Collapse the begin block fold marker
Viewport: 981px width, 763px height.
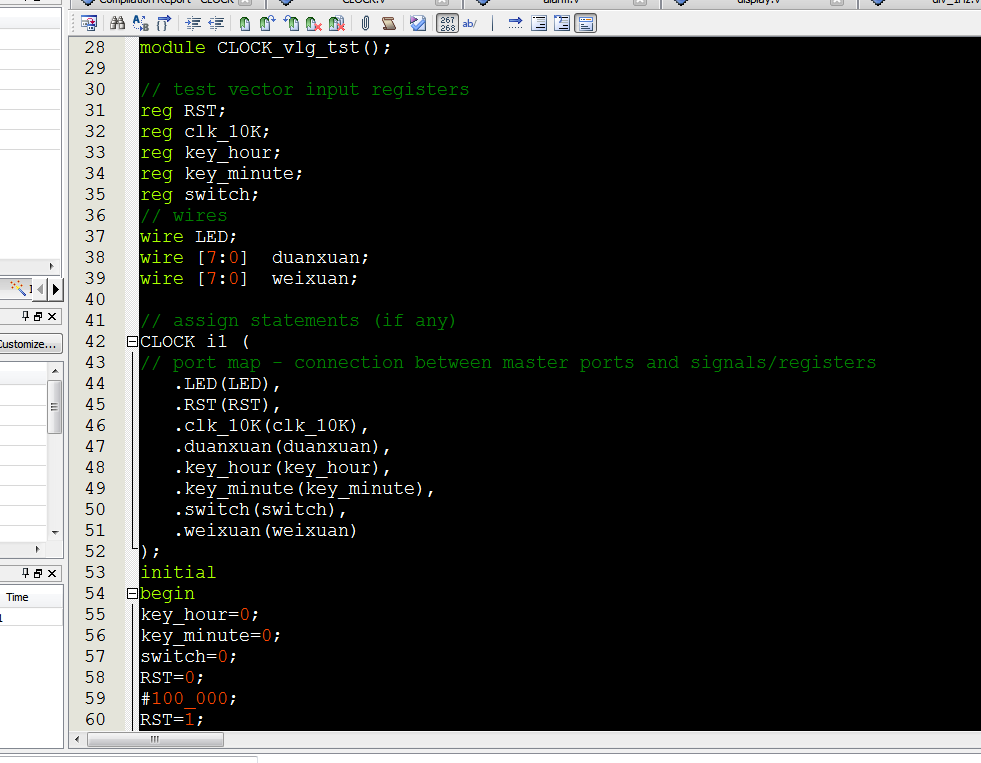click(x=132, y=594)
